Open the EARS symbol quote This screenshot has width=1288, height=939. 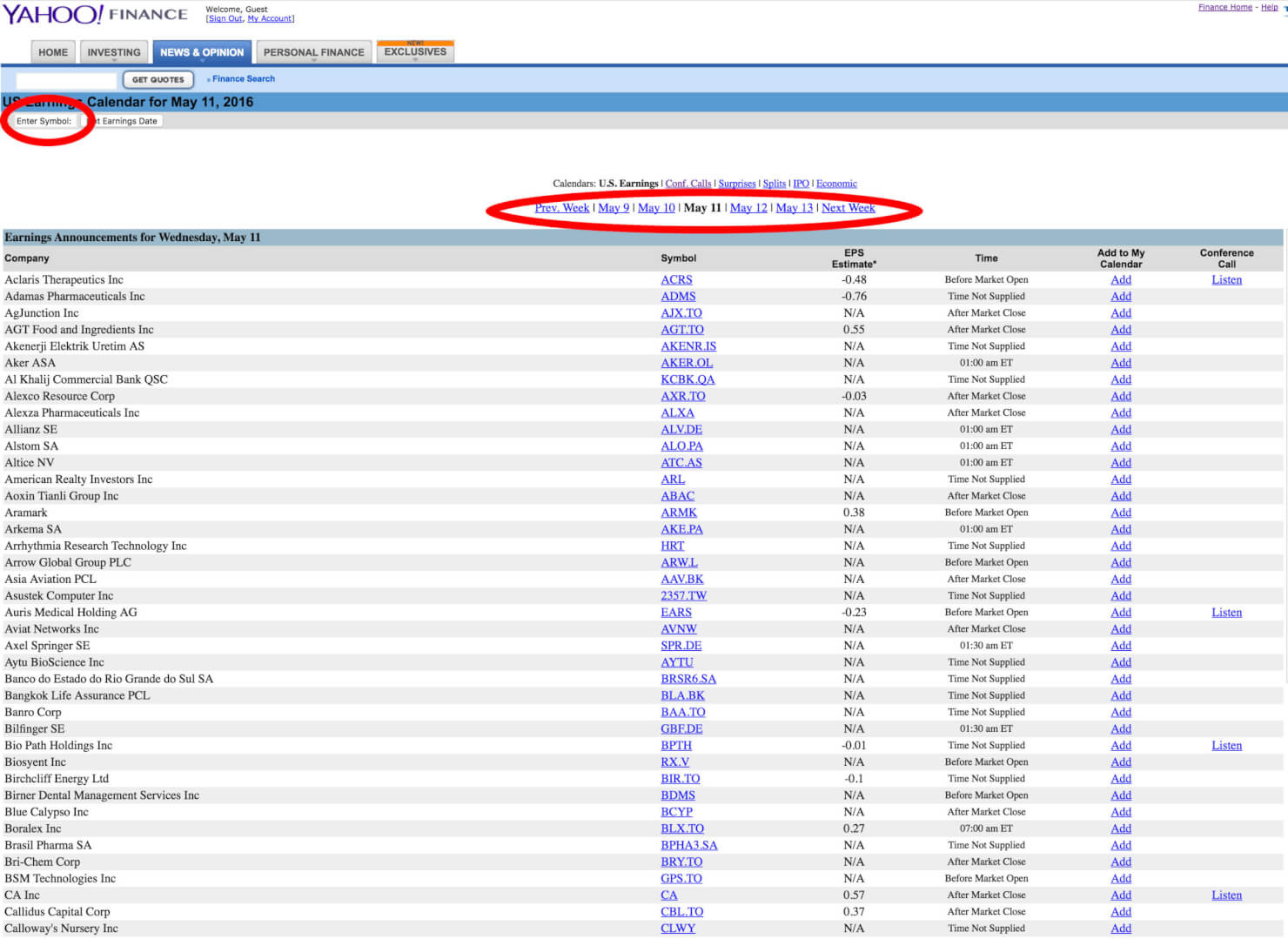pos(676,613)
